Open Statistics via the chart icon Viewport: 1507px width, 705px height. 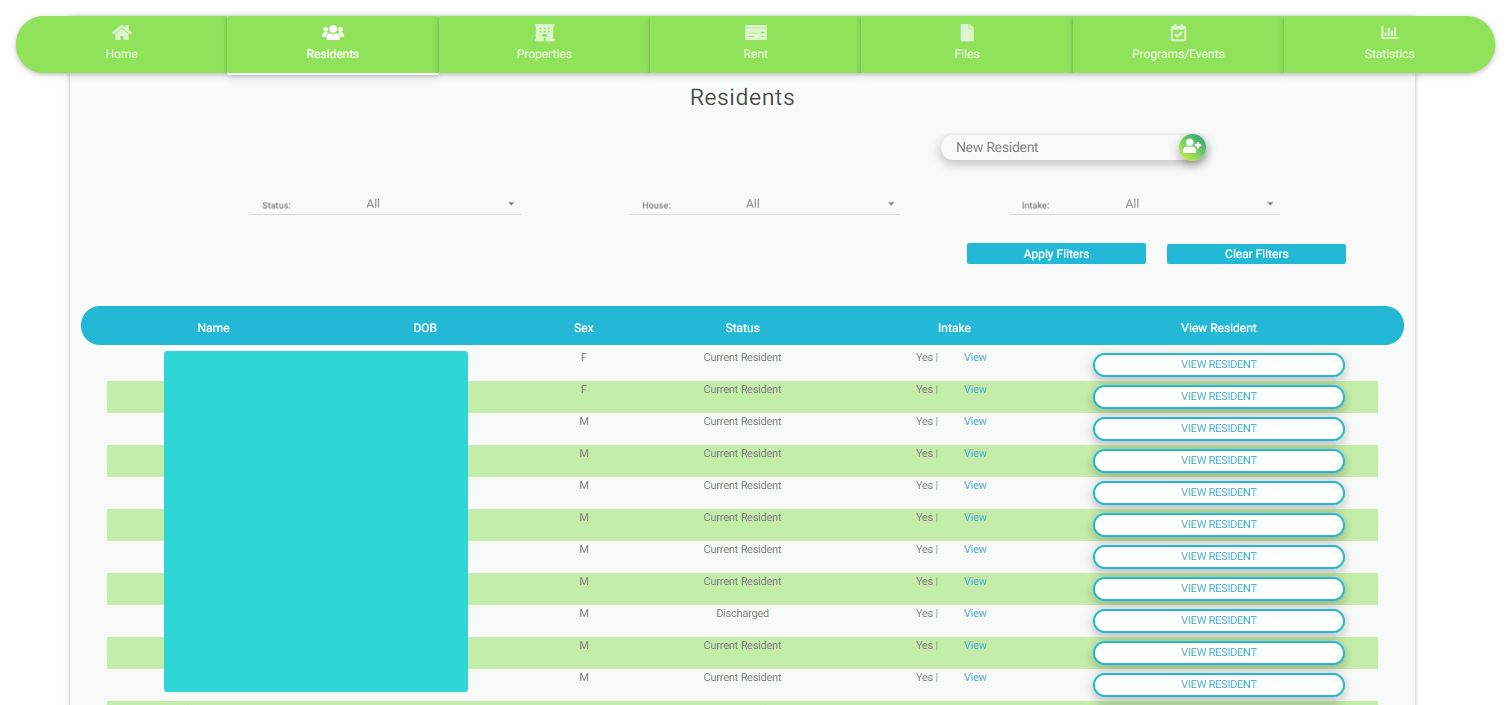[1388, 32]
